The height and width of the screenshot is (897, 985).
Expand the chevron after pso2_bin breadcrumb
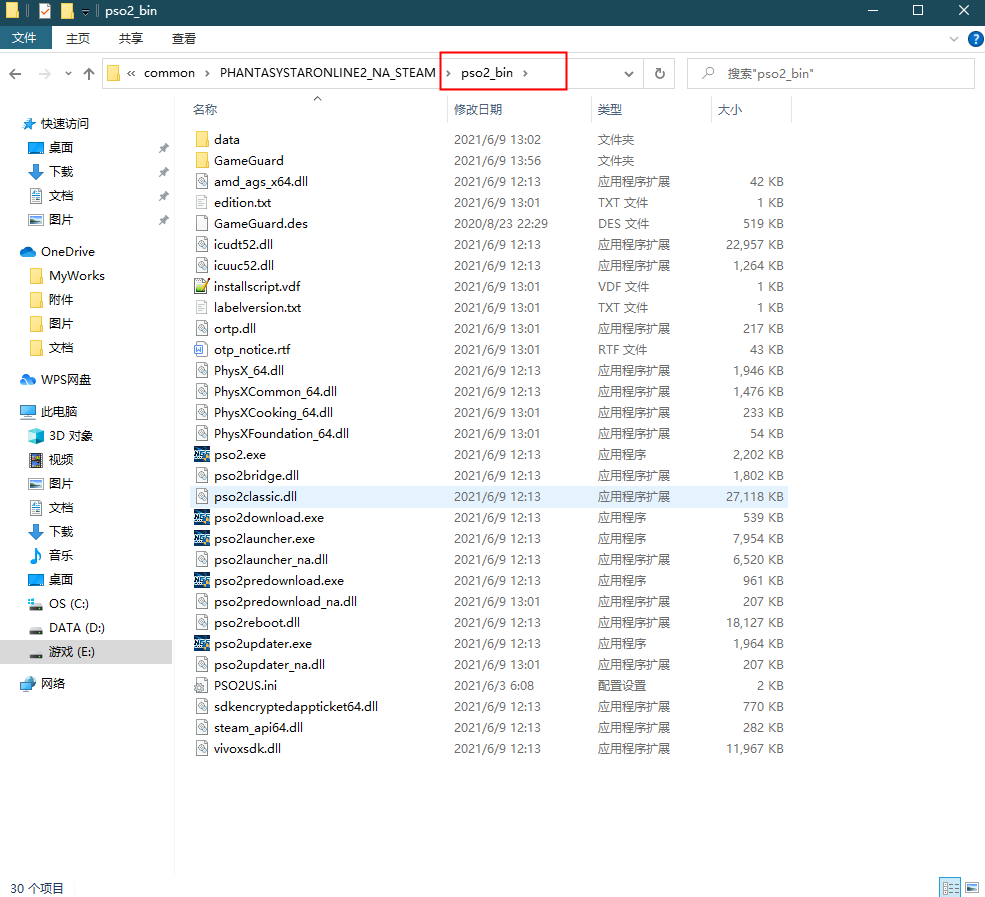click(x=525, y=73)
